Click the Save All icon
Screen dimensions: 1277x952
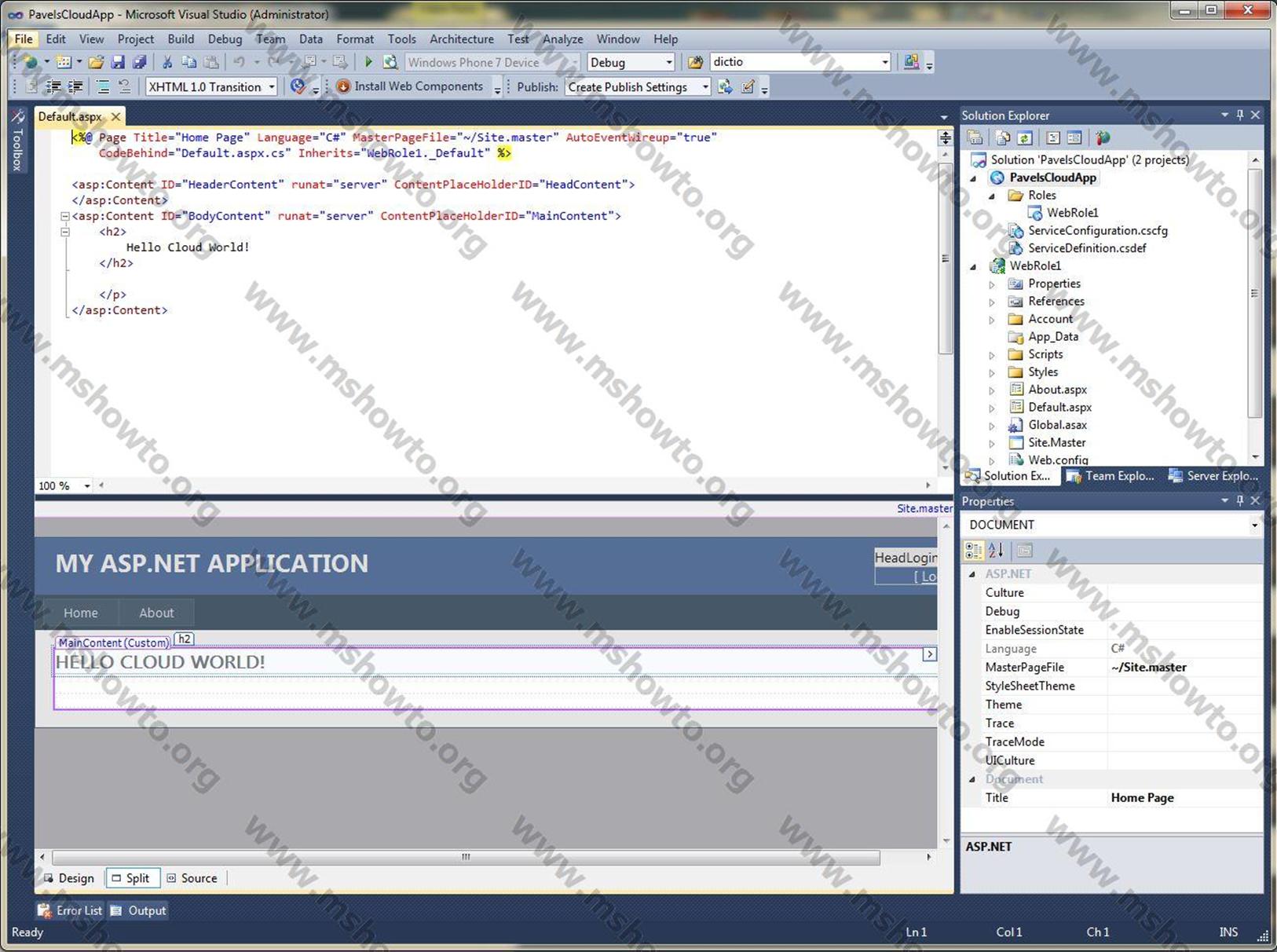coord(140,62)
